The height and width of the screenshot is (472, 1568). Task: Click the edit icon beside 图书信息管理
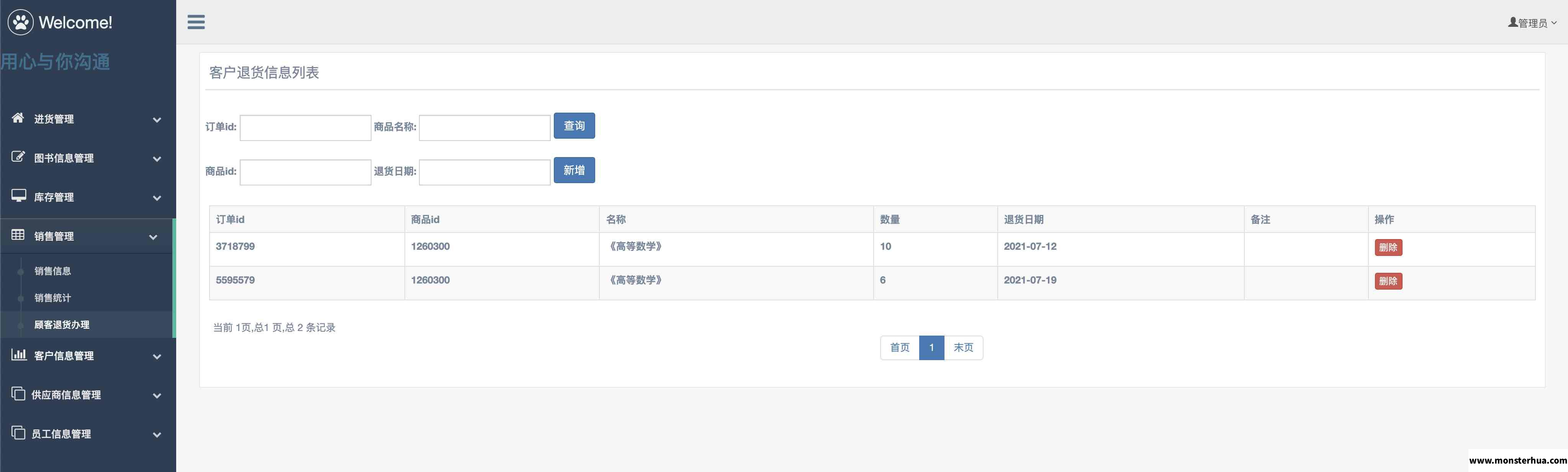[18, 157]
